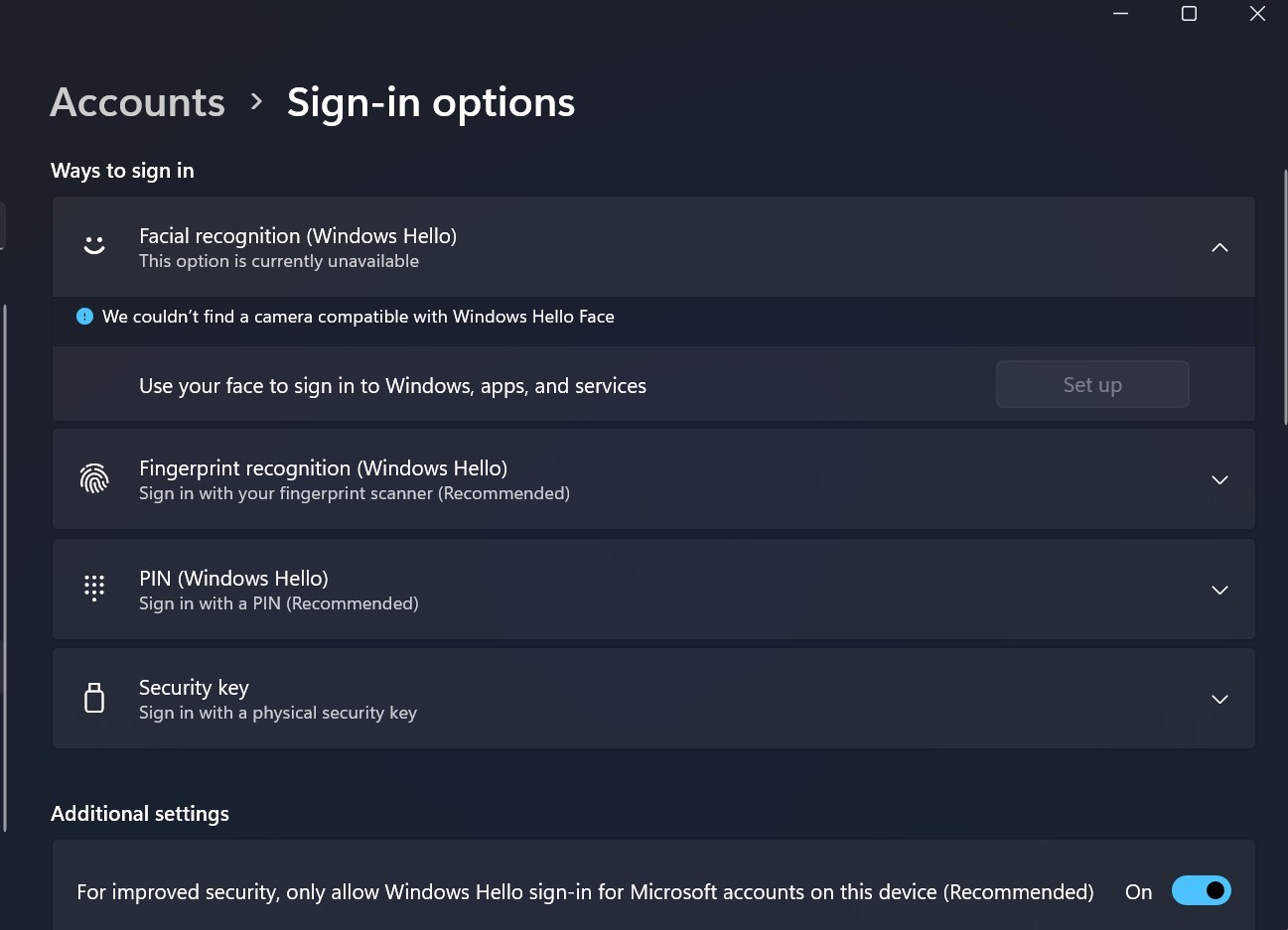Click the Facial recognition smiley face icon
The width and height of the screenshot is (1288, 930).
(94, 245)
